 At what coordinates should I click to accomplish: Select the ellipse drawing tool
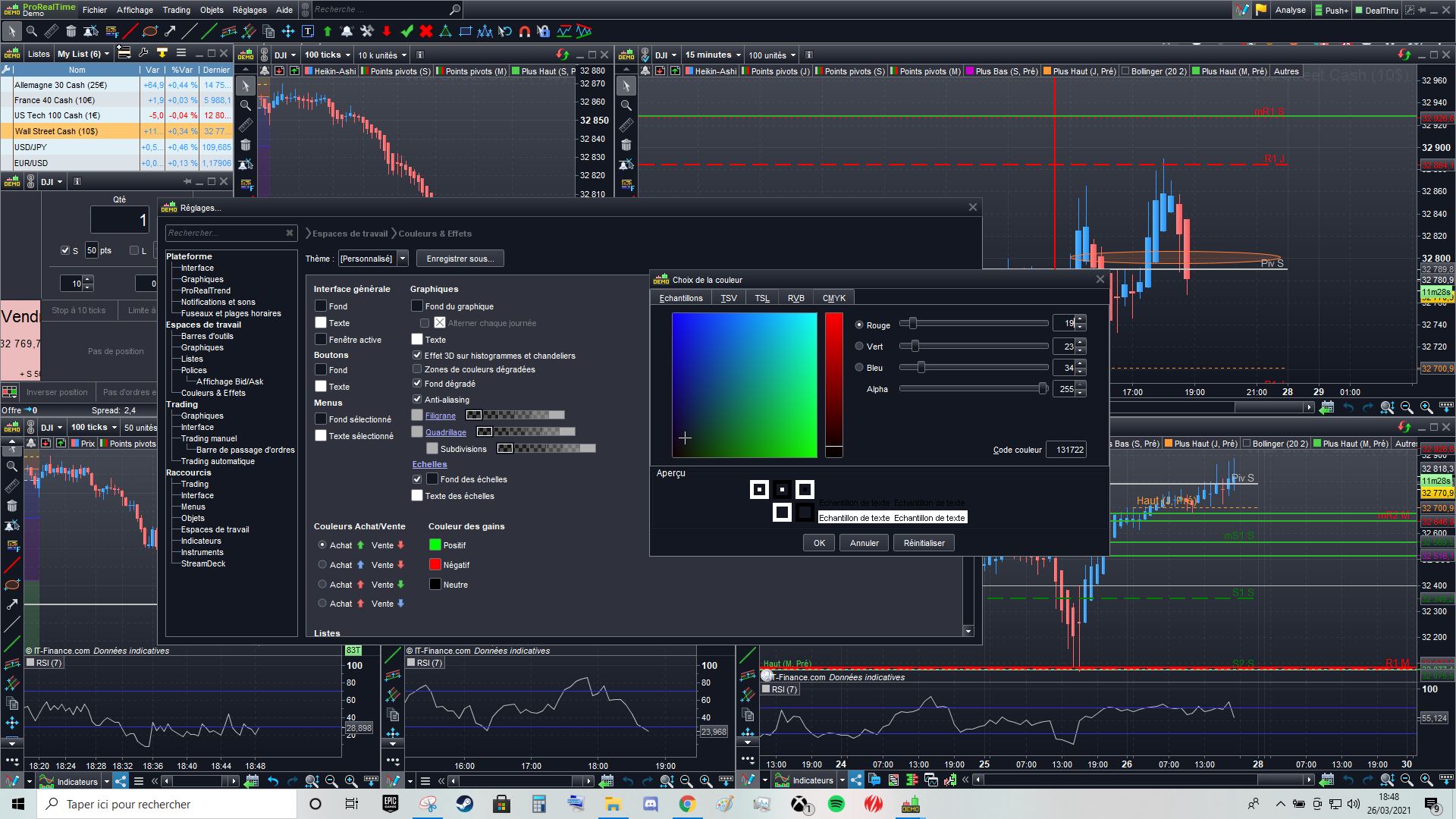(x=150, y=31)
